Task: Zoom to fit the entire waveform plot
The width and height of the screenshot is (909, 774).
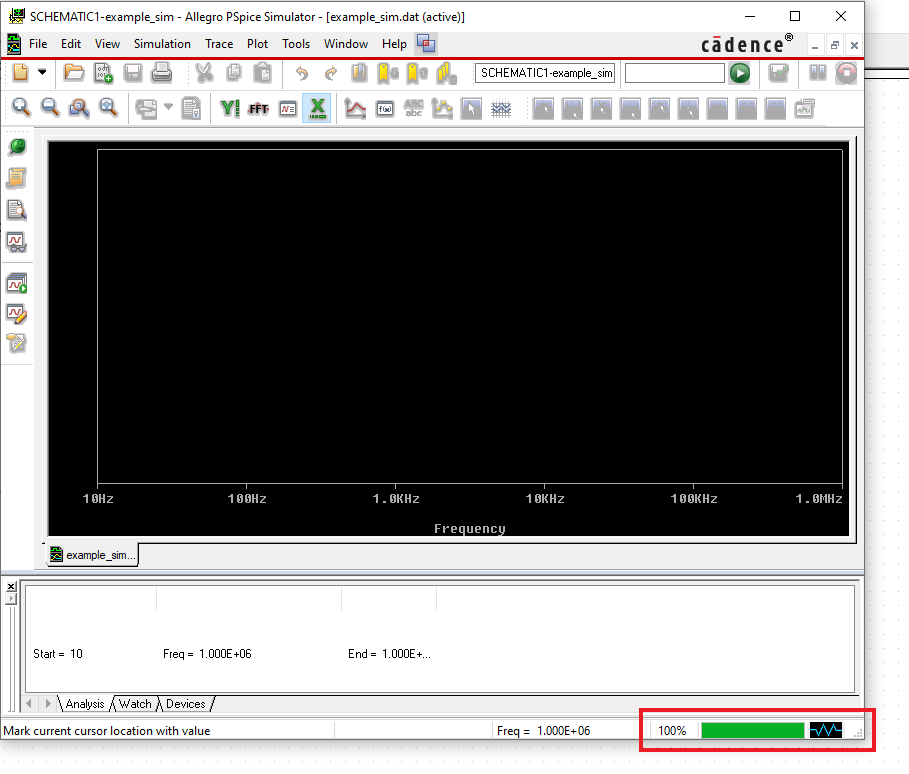Action: pos(109,108)
